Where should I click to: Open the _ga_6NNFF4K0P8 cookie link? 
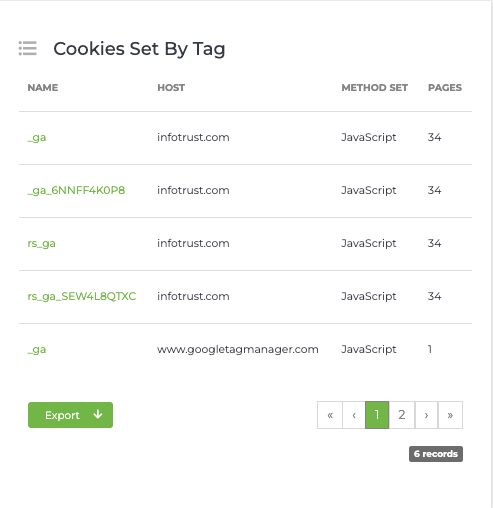[x=76, y=190]
